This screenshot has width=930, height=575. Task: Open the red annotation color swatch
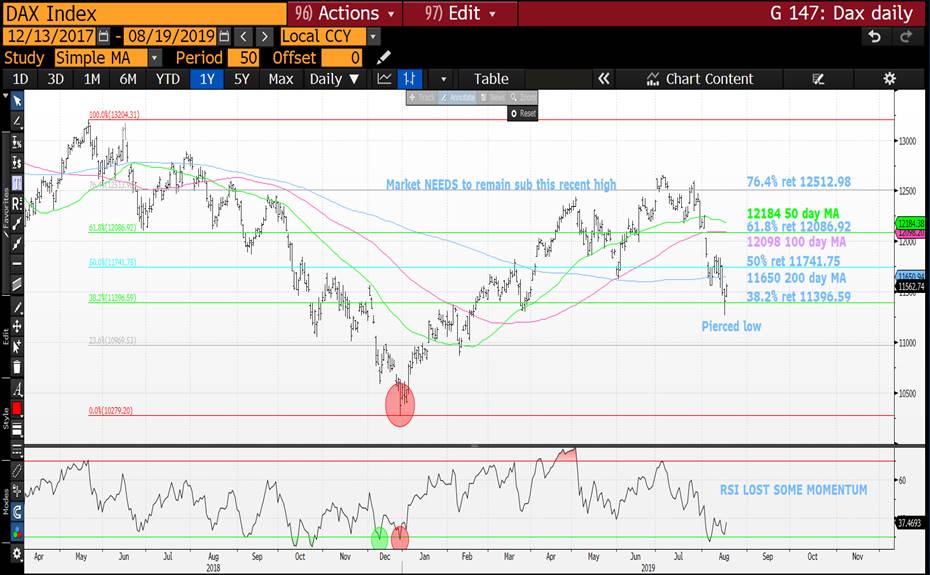point(17,409)
